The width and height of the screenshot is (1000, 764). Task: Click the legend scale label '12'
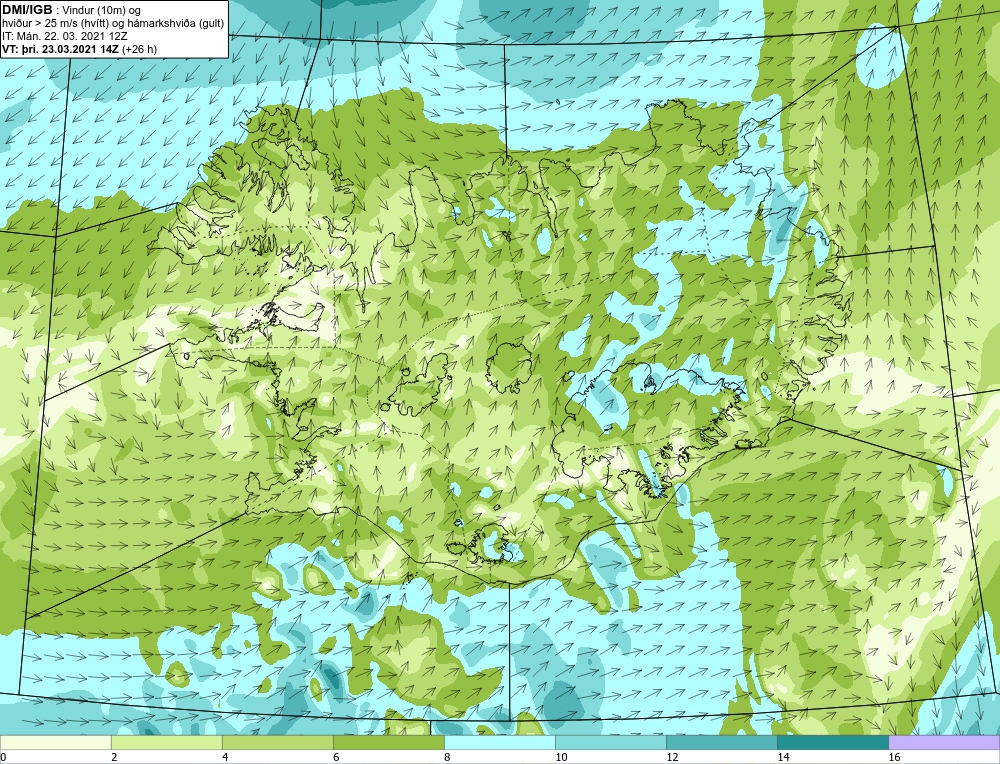[672, 757]
